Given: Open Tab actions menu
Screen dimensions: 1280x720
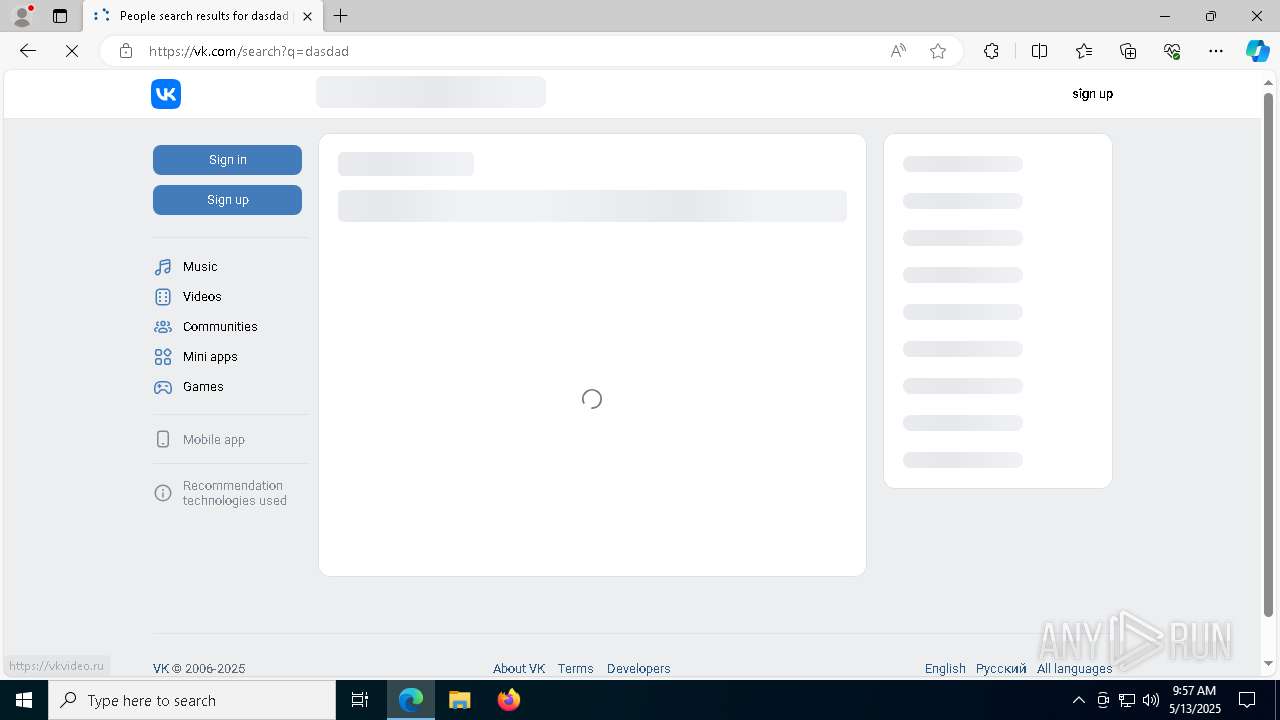Looking at the screenshot, I should 60,16.
